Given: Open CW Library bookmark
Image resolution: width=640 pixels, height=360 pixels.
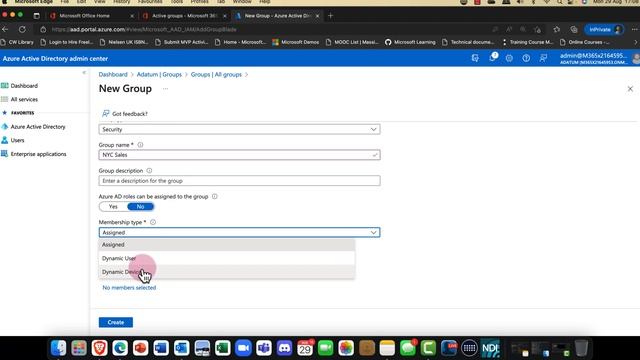Looking at the screenshot, I should (18, 42).
